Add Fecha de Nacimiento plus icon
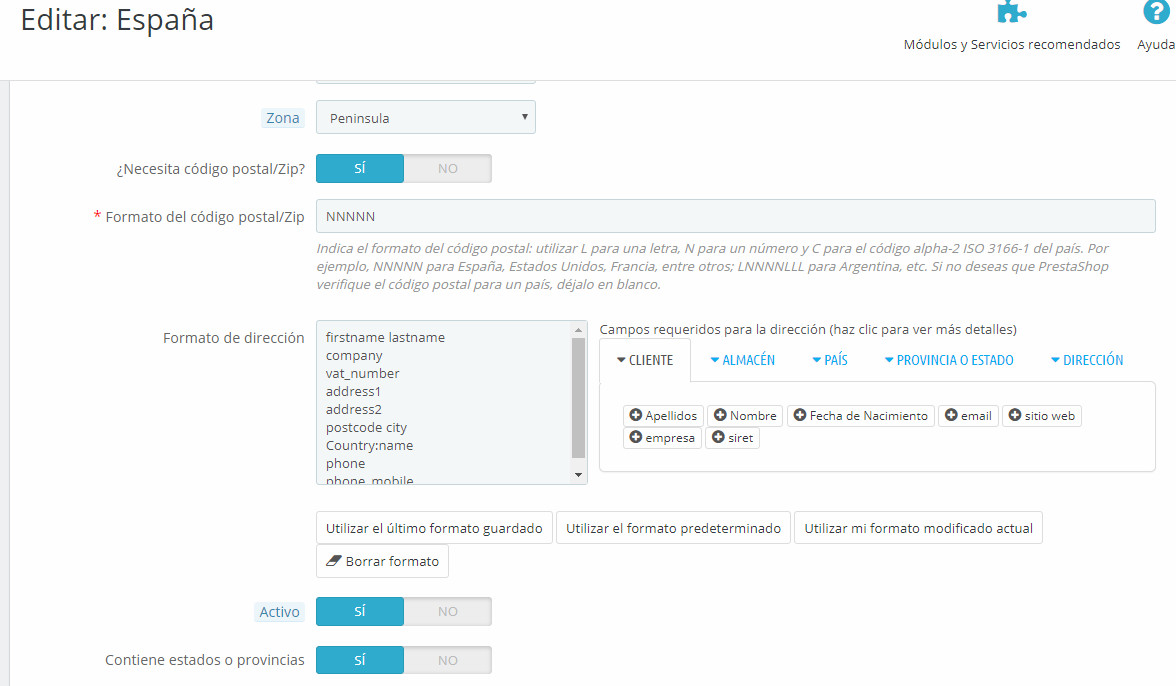Image resolution: width=1176 pixels, height=686 pixels. 800,415
